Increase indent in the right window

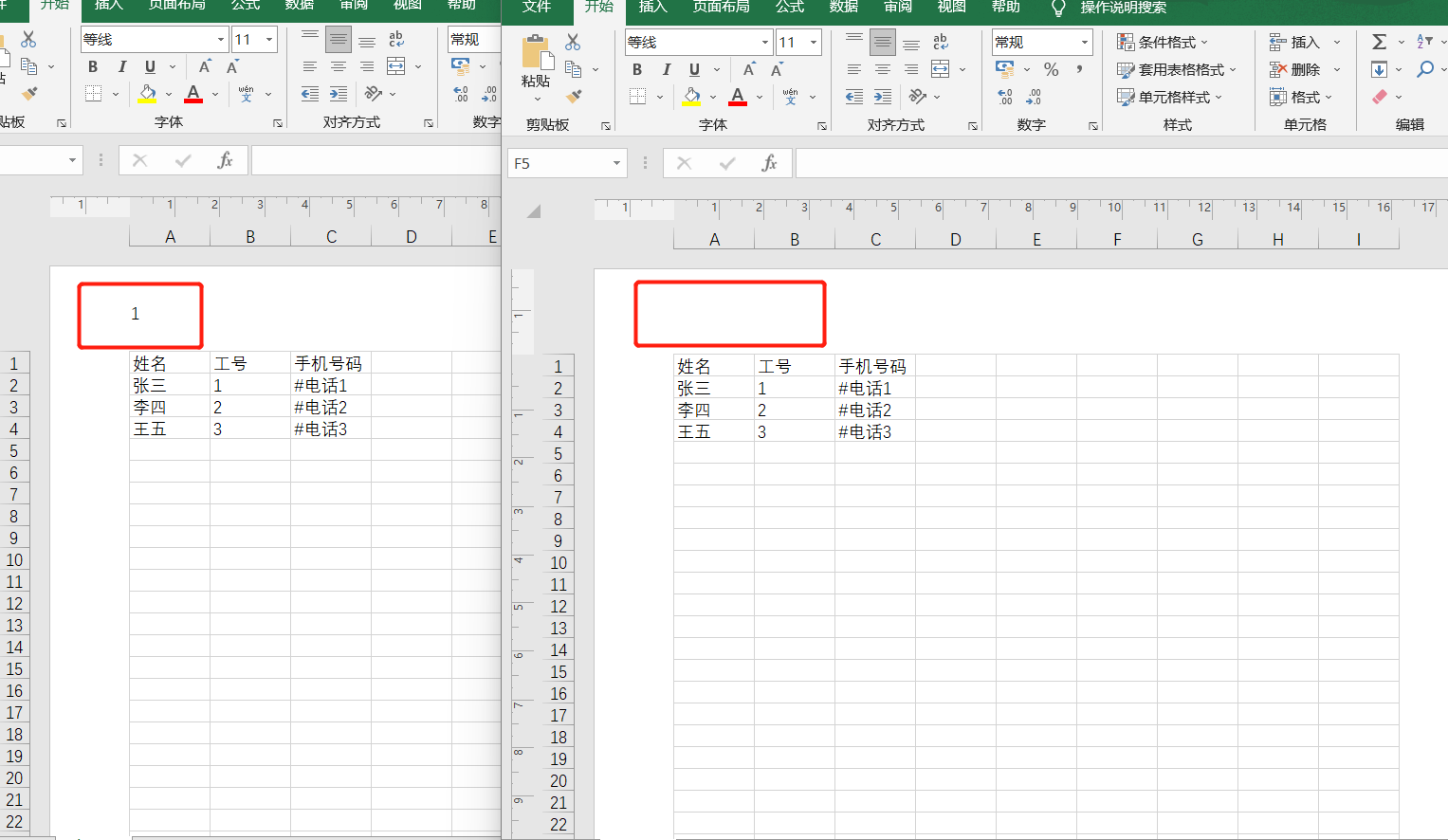coord(883,97)
